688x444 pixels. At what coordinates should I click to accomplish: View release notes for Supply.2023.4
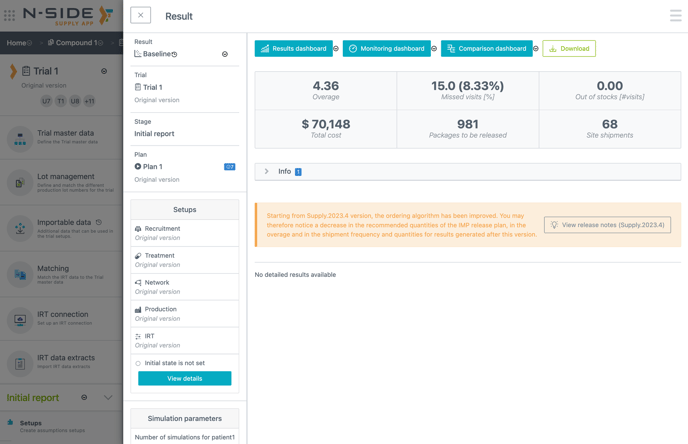(x=607, y=225)
